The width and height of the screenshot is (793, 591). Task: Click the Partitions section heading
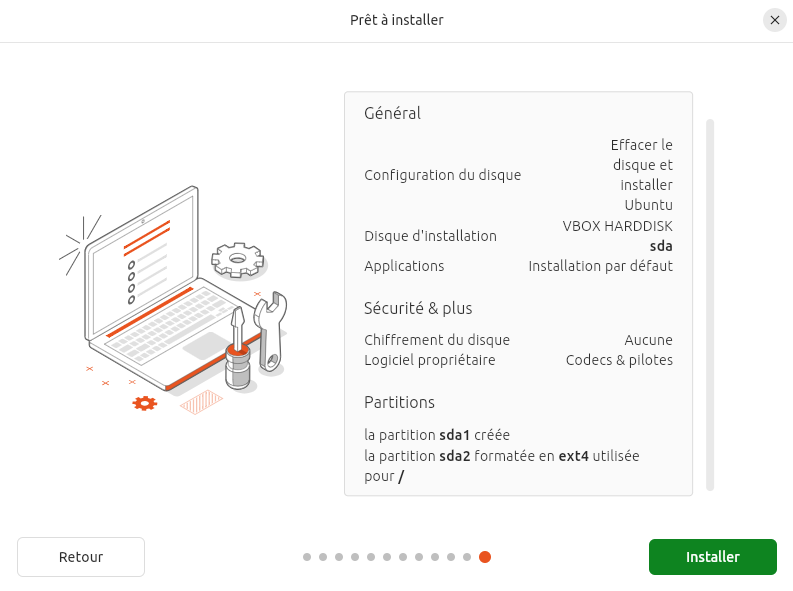400,402
